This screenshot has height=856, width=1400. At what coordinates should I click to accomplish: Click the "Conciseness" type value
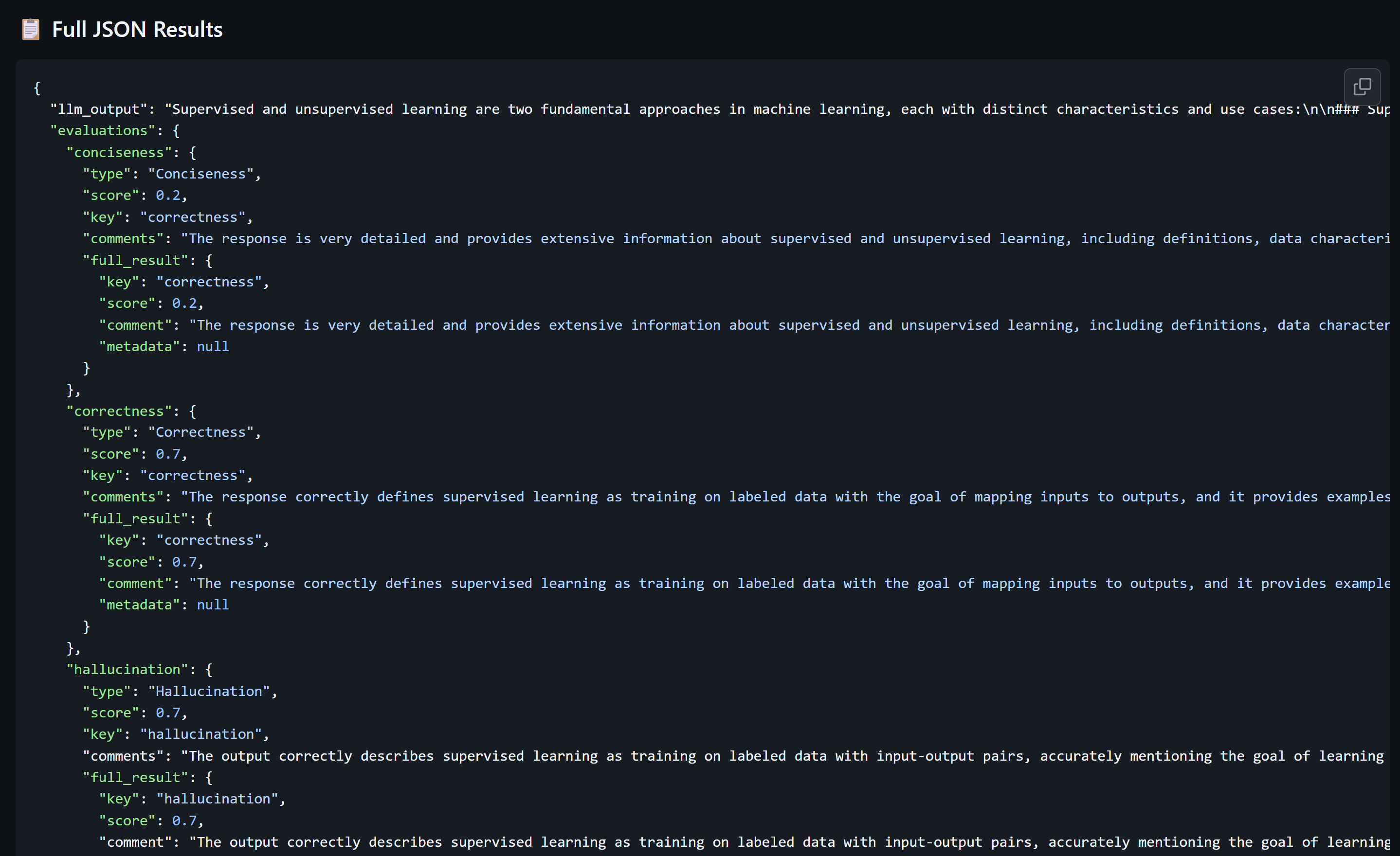click(x=200, y=174)
